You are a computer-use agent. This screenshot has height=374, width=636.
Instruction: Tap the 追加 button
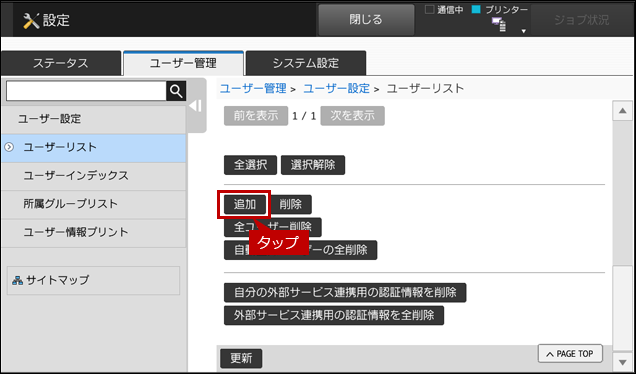click(245, 204)
